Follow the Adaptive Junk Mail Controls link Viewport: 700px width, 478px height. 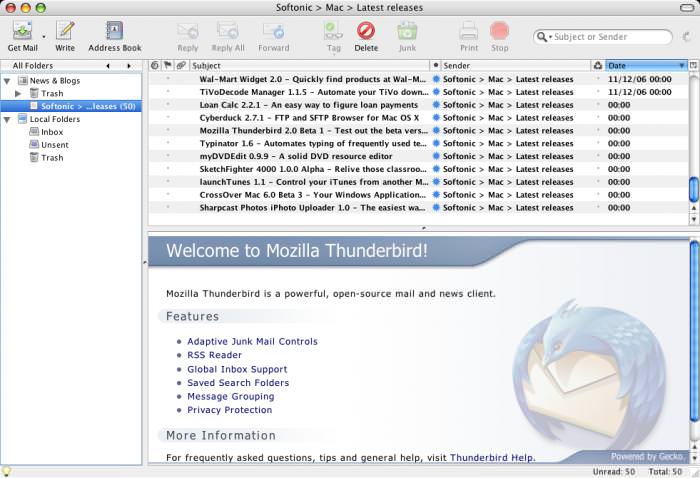click(x=252, y=342)
